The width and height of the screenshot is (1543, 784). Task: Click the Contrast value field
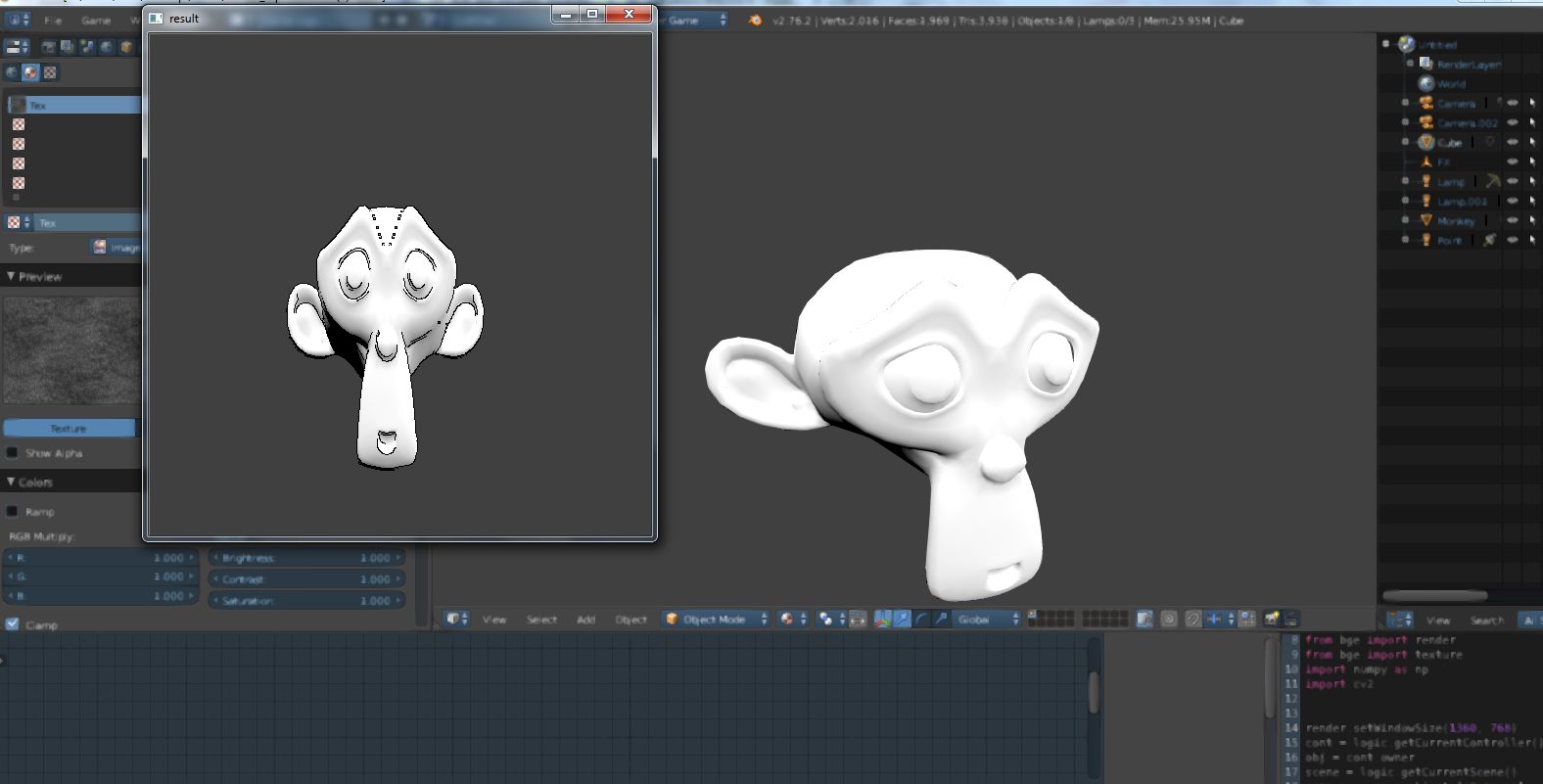tap(306, 579)
